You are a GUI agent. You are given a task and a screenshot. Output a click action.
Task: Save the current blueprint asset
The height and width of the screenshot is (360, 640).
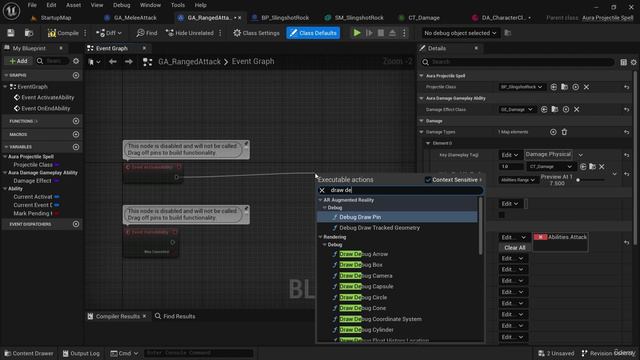[11, 33]
